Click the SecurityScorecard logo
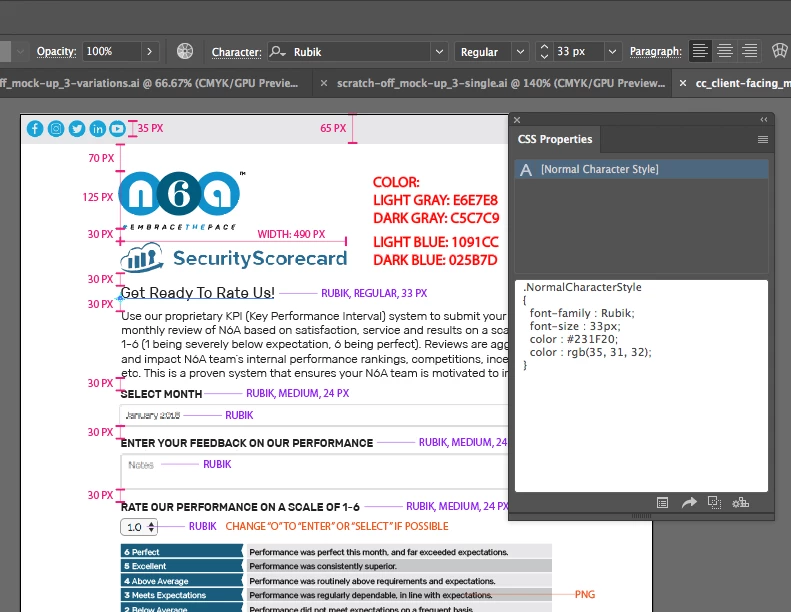Viewport: 791px width, 612px height. tap(234, 258)
